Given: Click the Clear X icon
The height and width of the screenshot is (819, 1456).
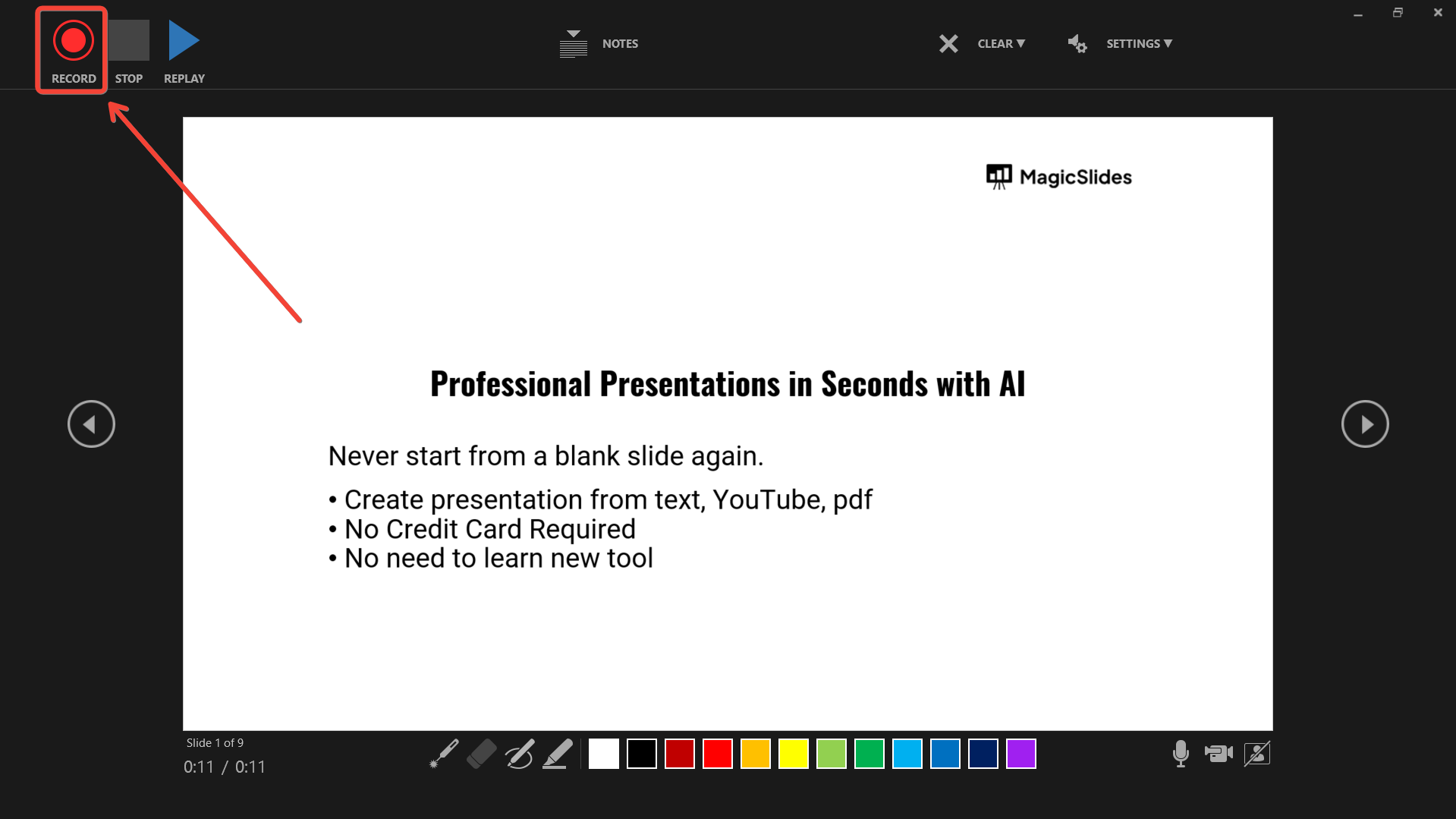Looking at the screenshot, I should pyautogui.click(x=948, y=44).
